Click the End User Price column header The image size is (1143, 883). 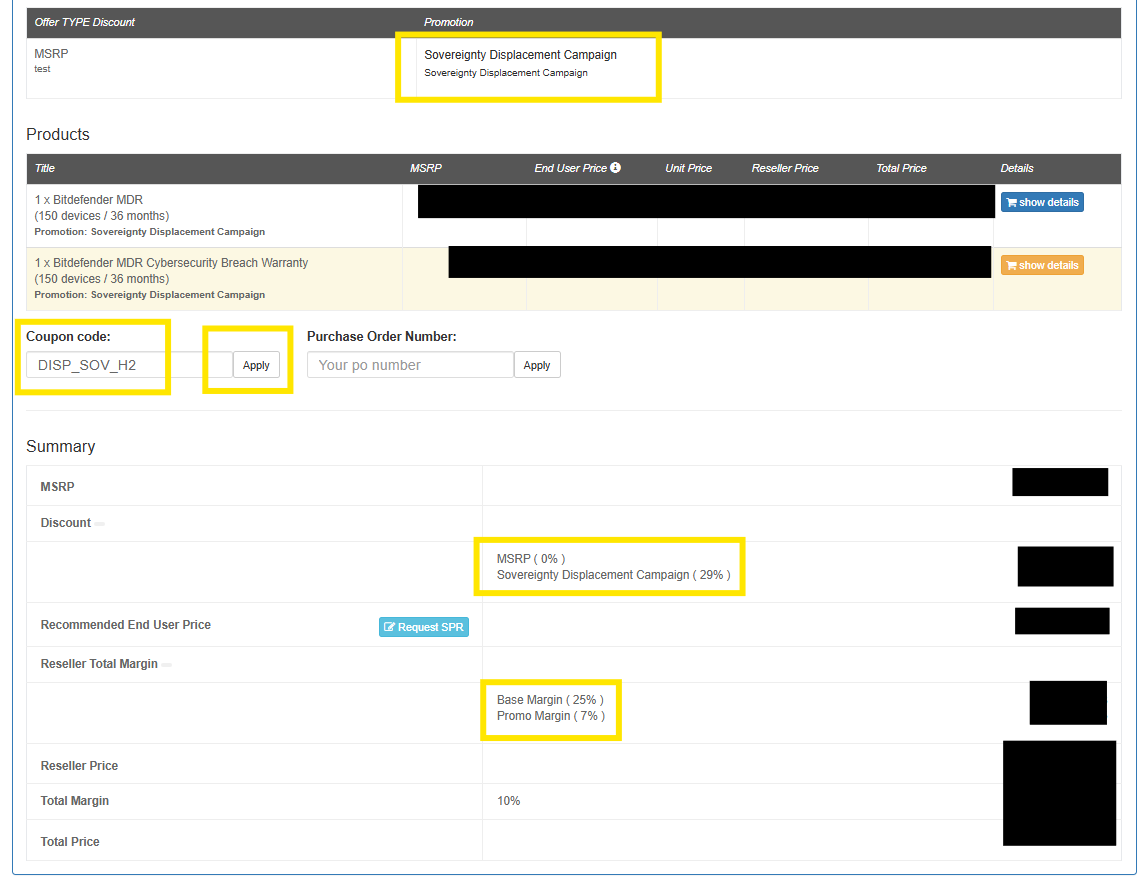[570, 168]
